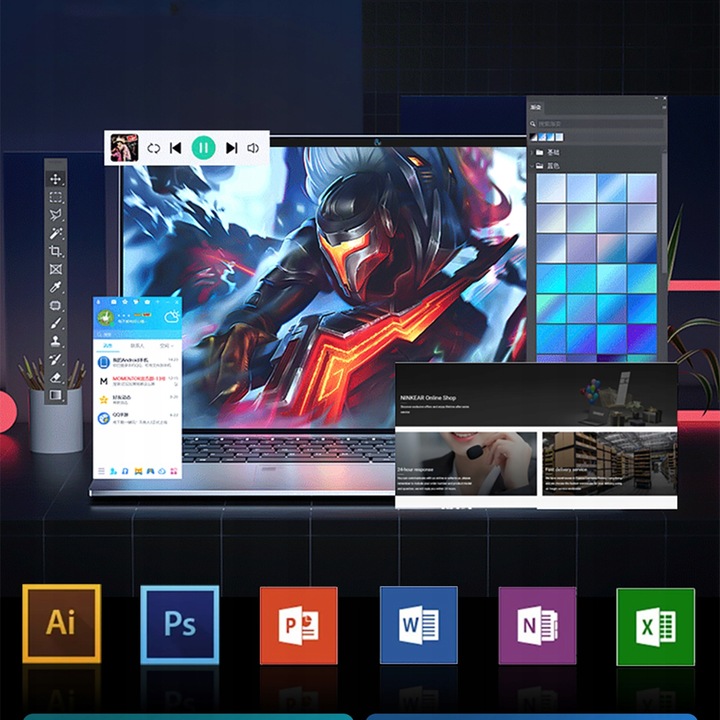
Task: Open the star-icon 好友动态 row
Action: pyautogui.click(x=137, y=399)
